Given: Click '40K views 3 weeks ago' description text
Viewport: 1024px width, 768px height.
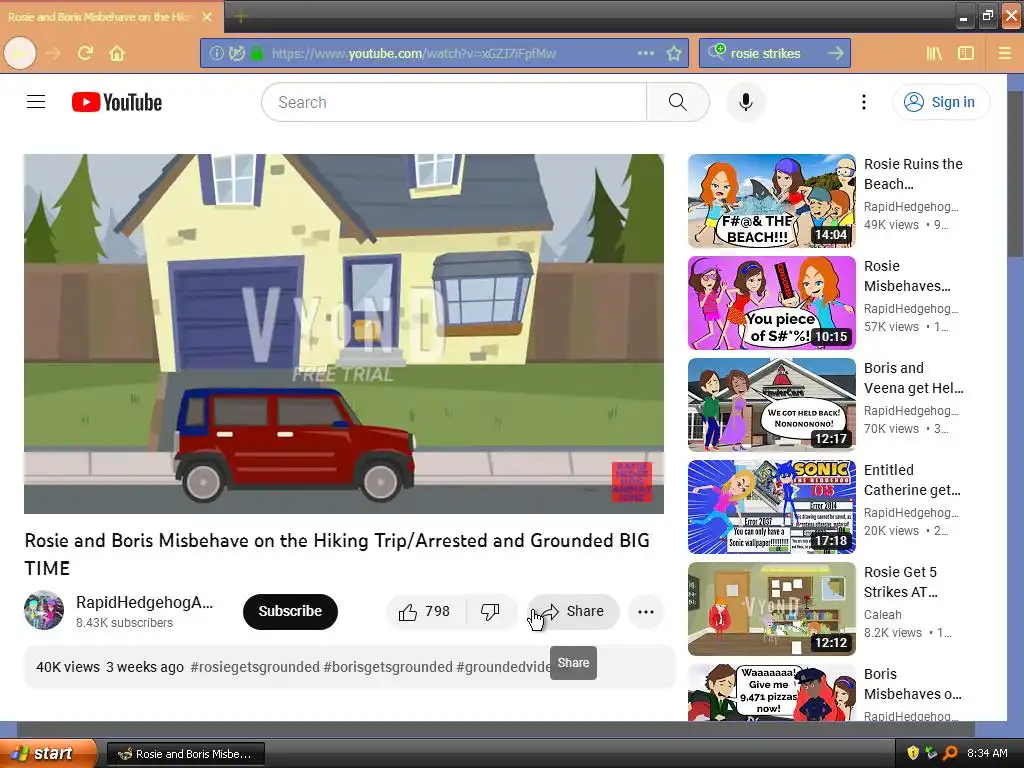Looking at the screenshot, I should pos(110,667).
